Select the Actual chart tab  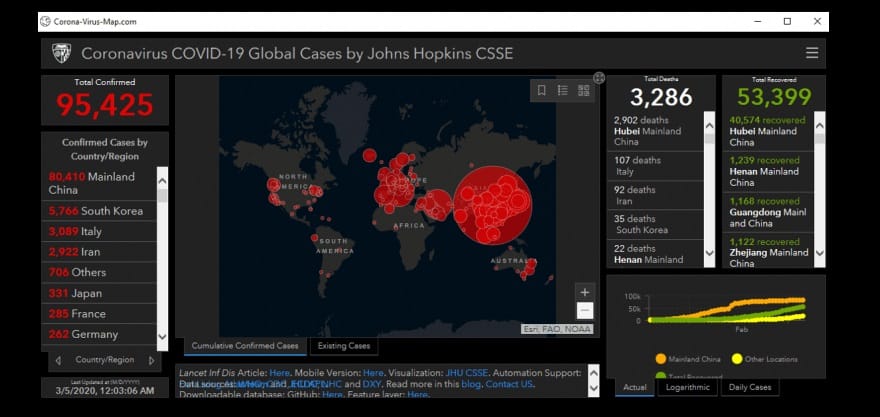coord(635,387)
